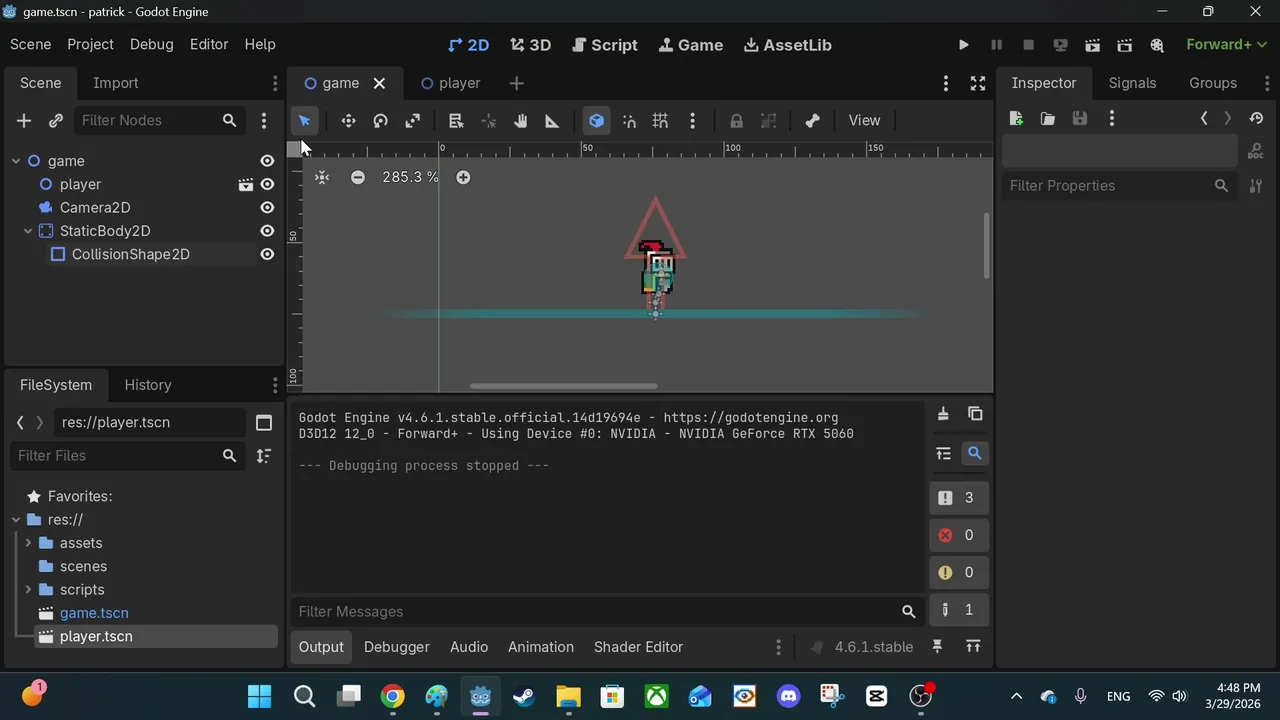
Task: Open snapping options three-dot menu
Action: tap(692, 121)
